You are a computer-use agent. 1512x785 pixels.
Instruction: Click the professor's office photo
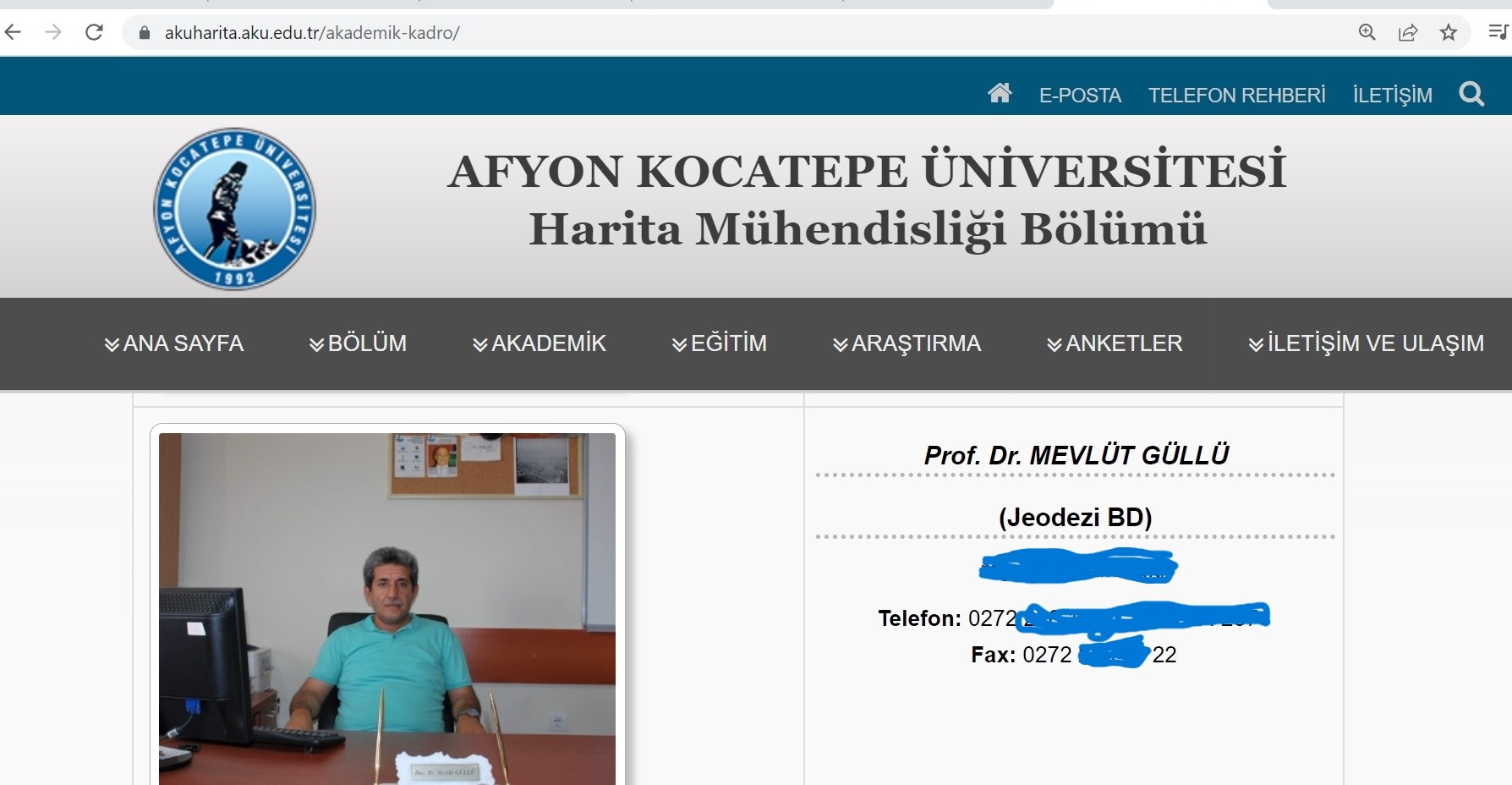[x=387, y=609]
